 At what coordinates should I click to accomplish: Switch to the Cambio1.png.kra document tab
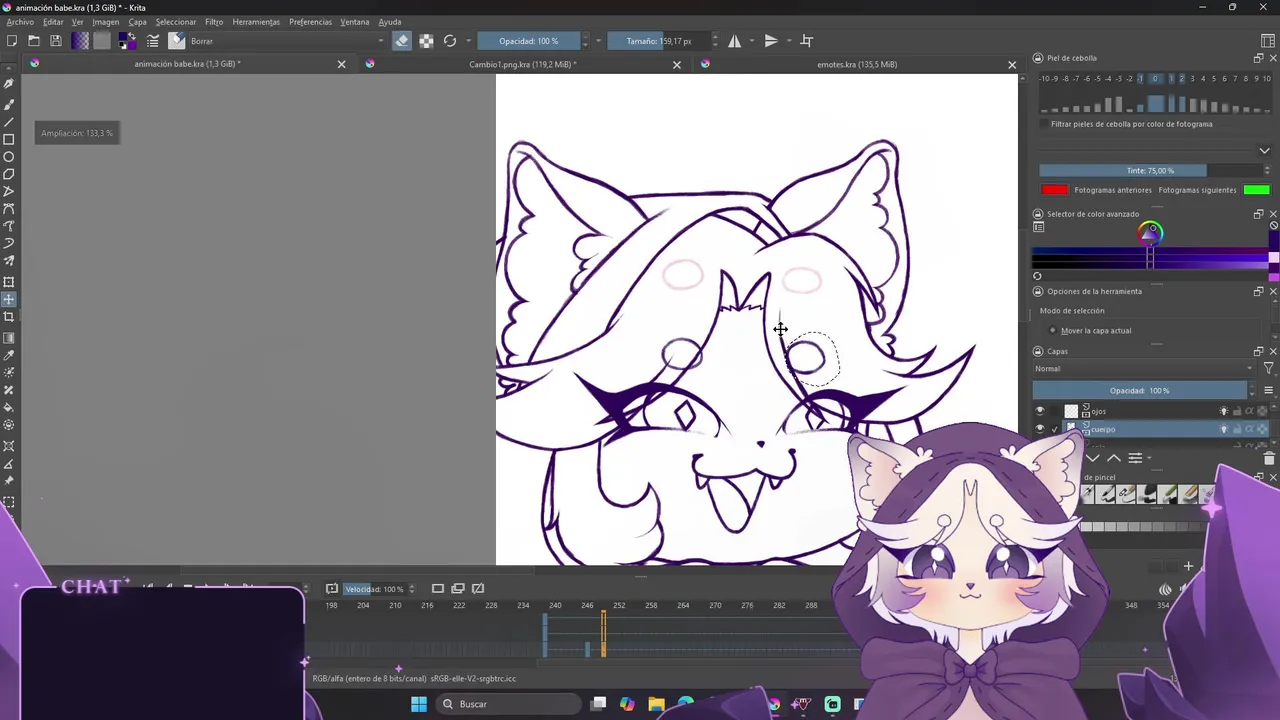point(523,64)
